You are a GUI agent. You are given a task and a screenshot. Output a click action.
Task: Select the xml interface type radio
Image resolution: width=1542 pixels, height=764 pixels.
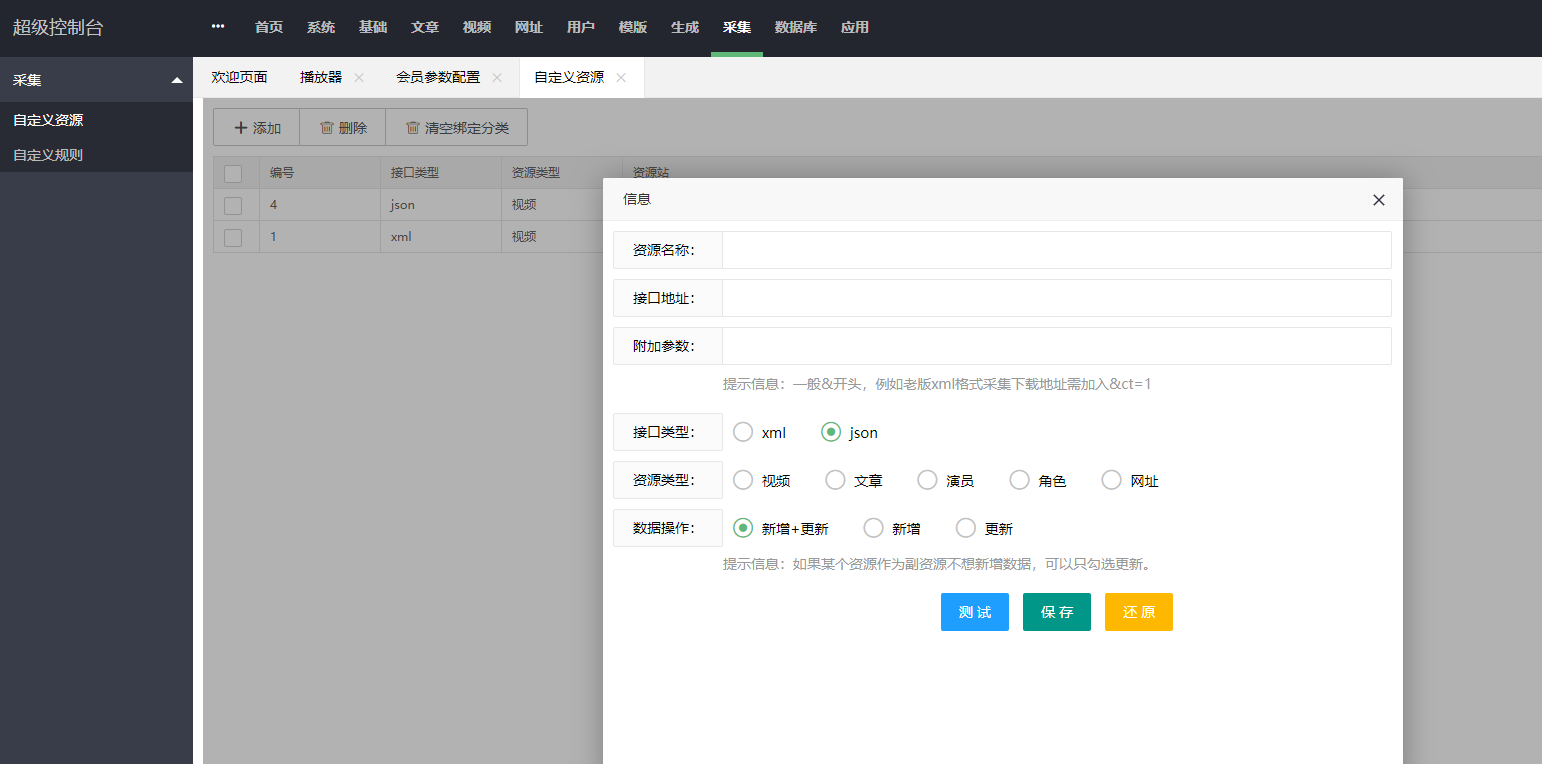point(743,432)
